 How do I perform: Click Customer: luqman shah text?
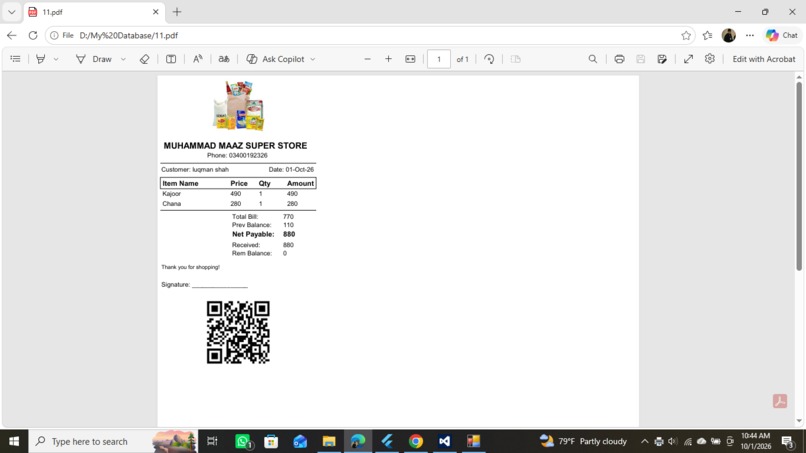195,169
